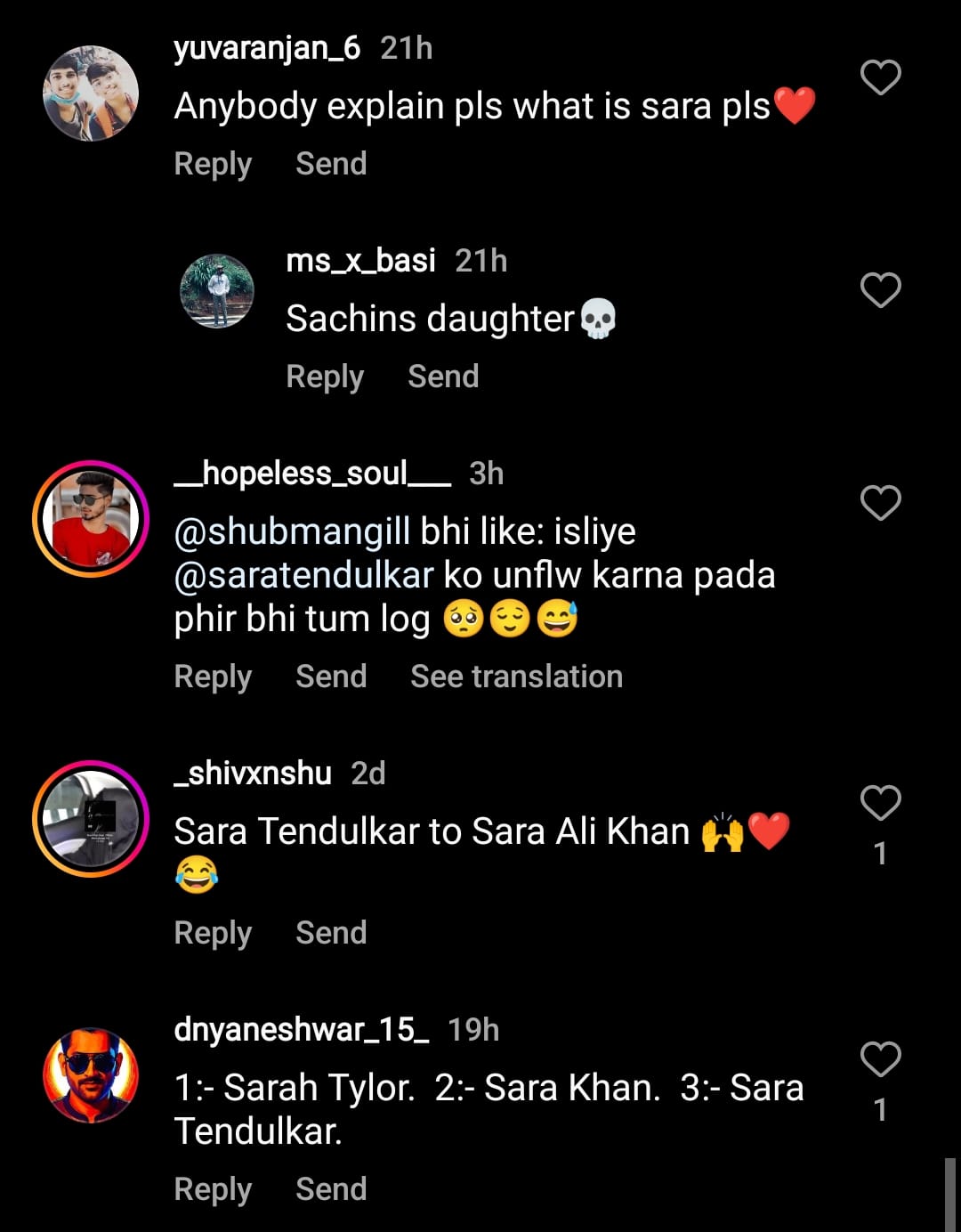Like yuvaranjan_6's comment with the heart
The height and width of the screenshot is (1232, 961).
(880, 78)
